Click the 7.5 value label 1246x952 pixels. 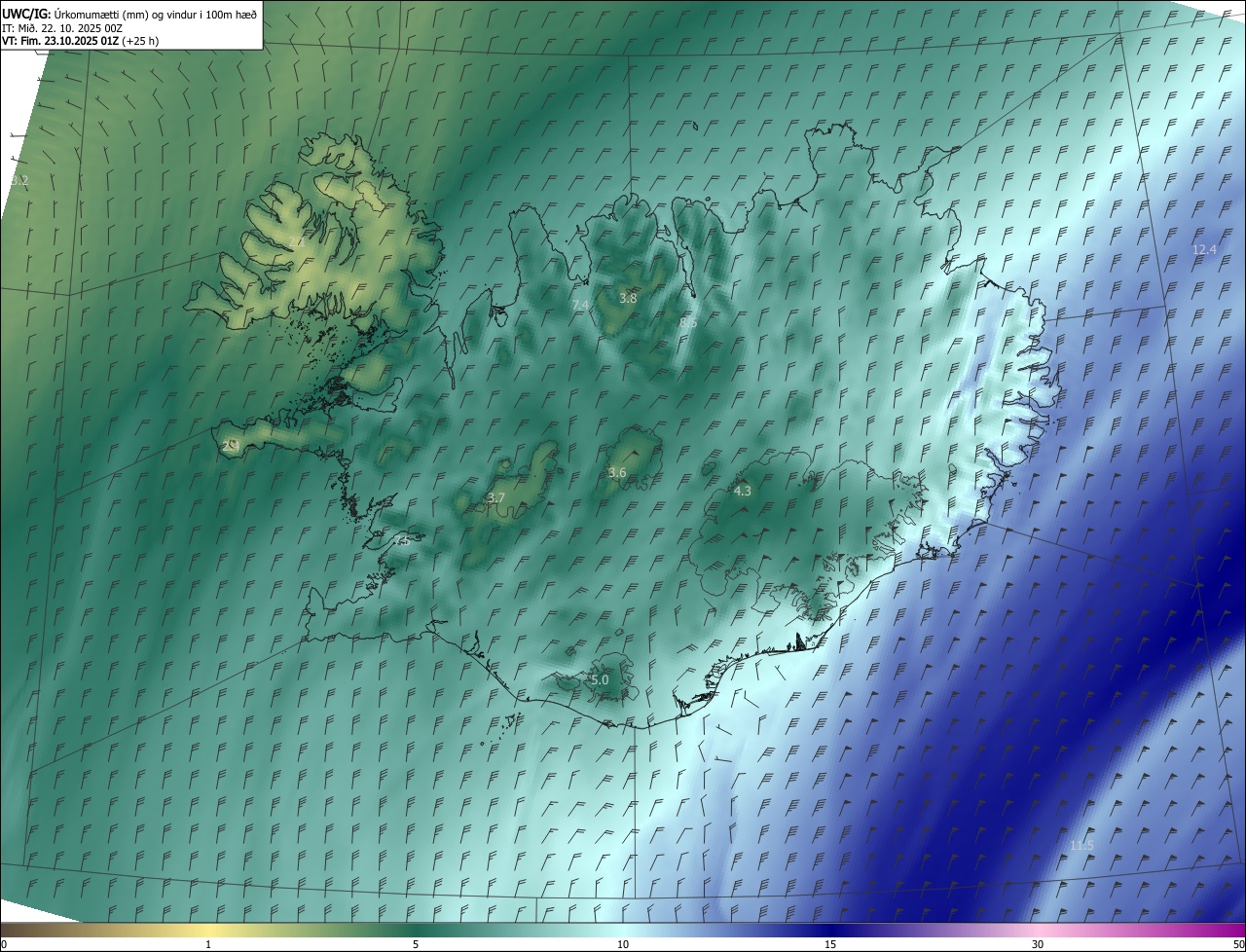point(400,540)
